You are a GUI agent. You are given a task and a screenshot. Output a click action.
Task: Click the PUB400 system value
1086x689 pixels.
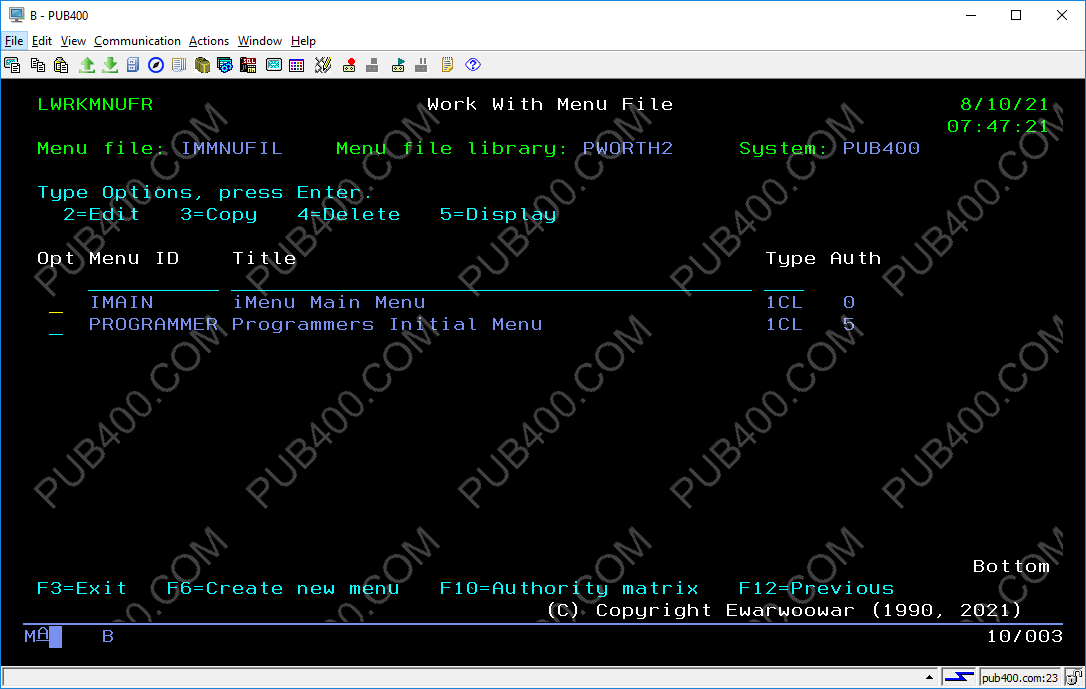881,148
